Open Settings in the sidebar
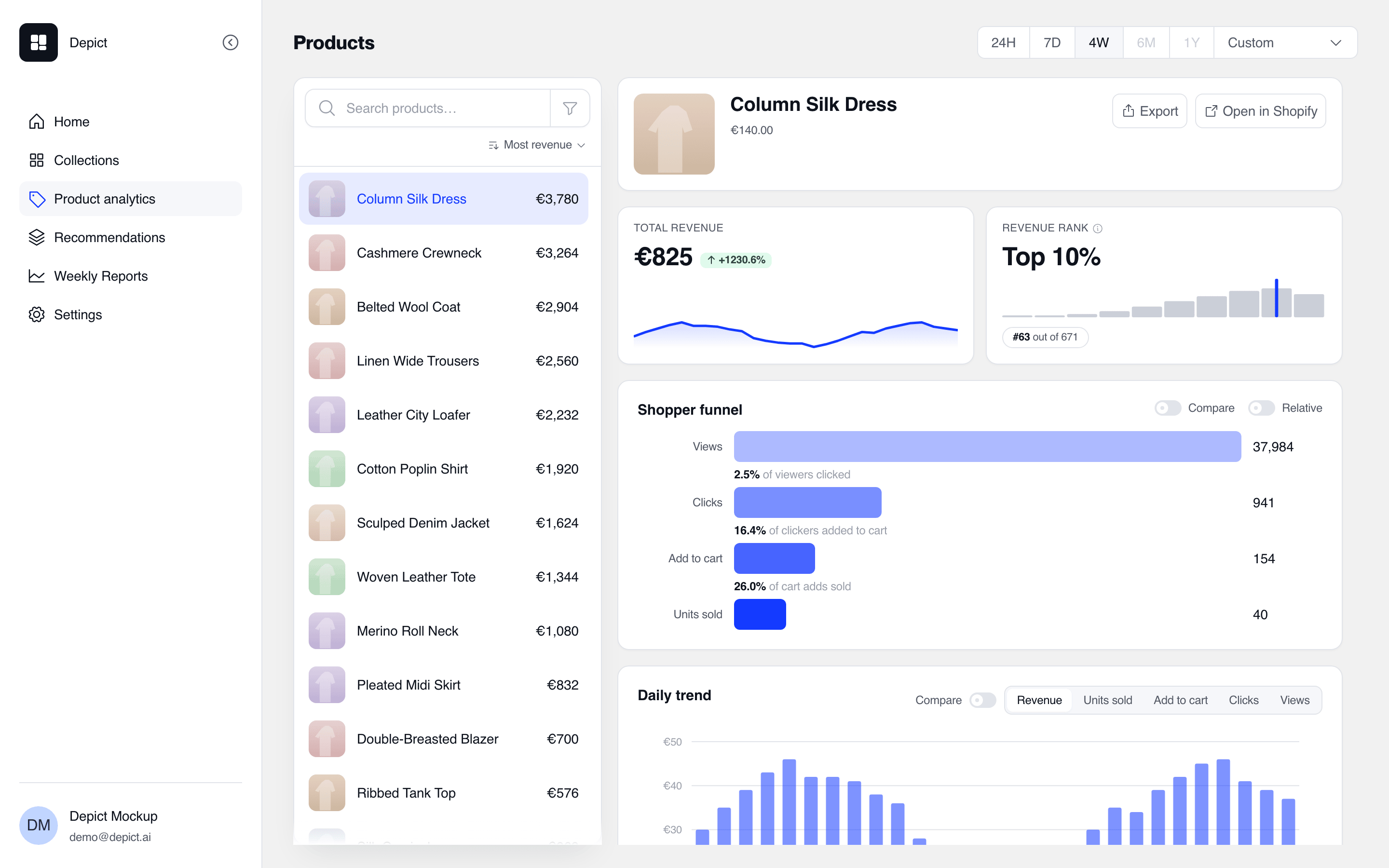Screen dimensions: 1389x868 tap(130, 314)
